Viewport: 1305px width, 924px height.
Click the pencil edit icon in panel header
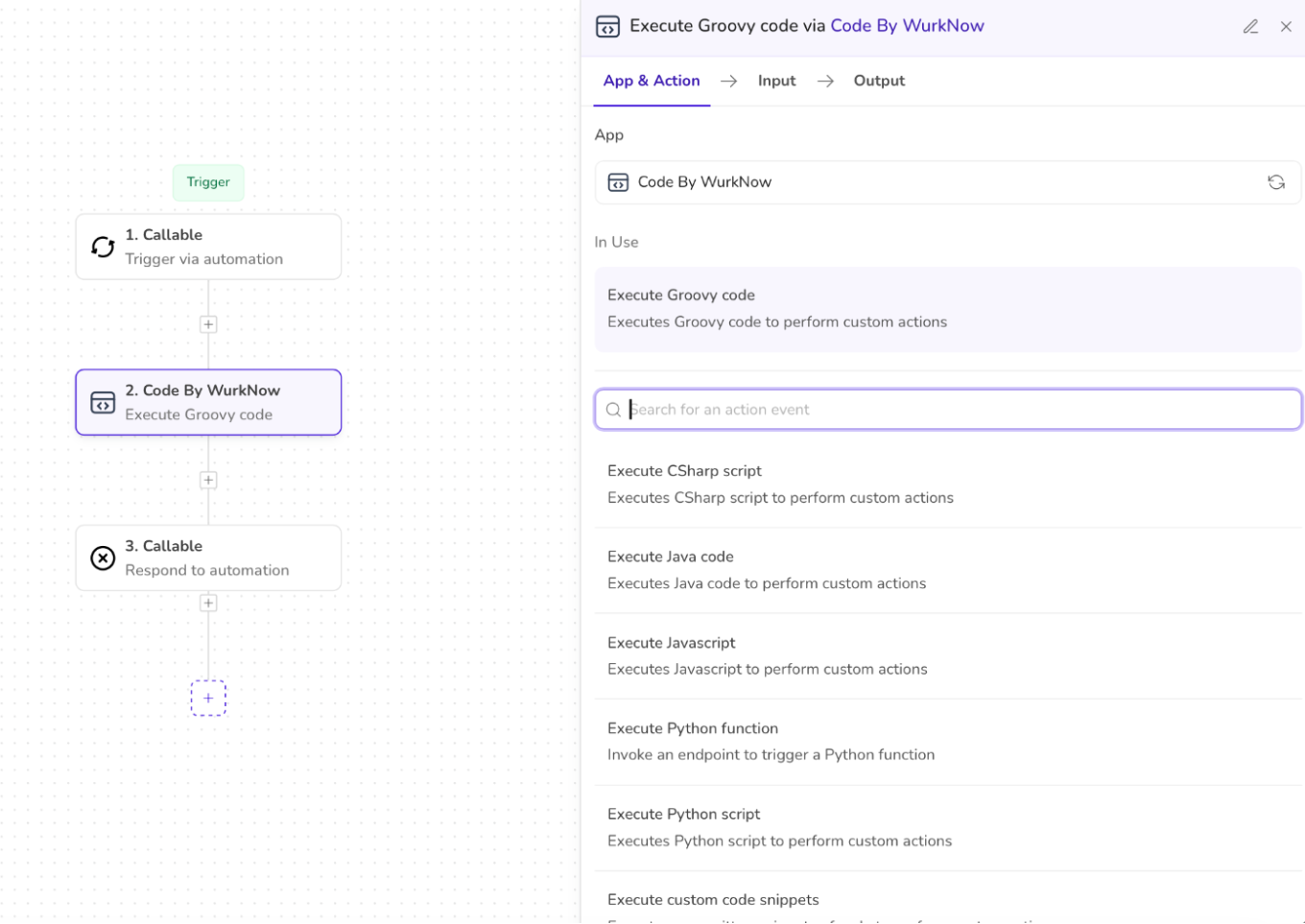(1250, 27)
